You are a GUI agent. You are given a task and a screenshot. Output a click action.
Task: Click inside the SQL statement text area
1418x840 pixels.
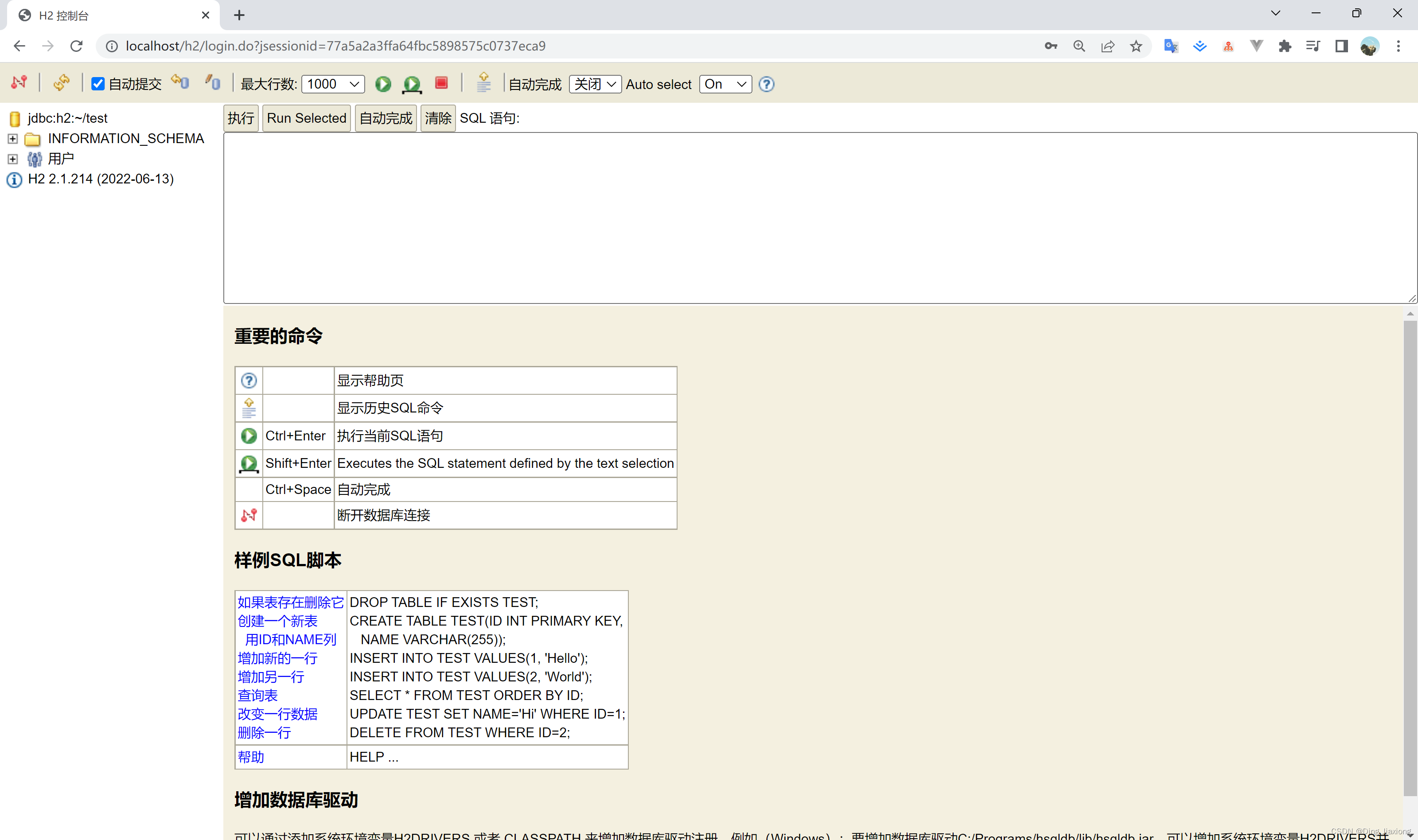click(x=820, y=218)
